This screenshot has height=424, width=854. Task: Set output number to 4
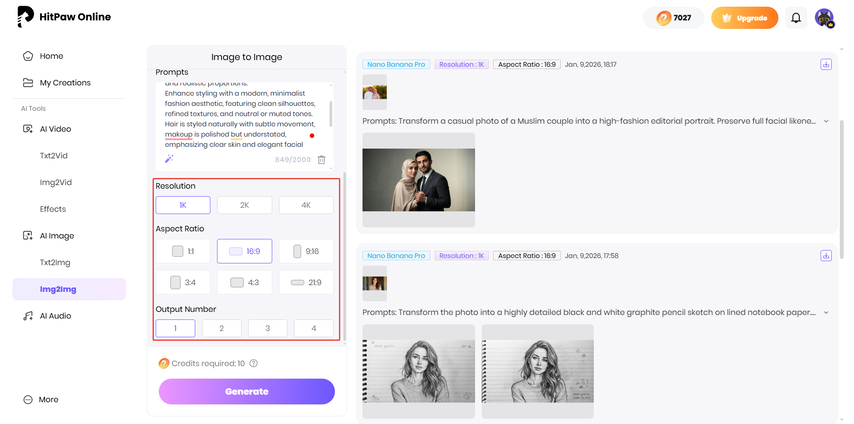tap(313, 328)
